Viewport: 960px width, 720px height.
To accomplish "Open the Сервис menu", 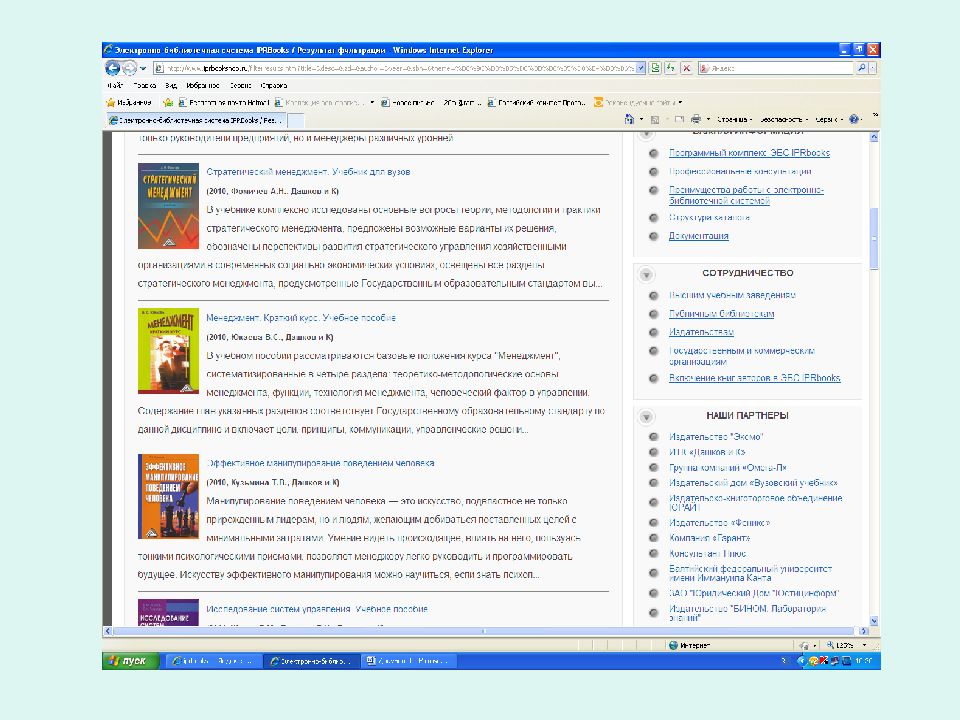I will click(241, 86).
